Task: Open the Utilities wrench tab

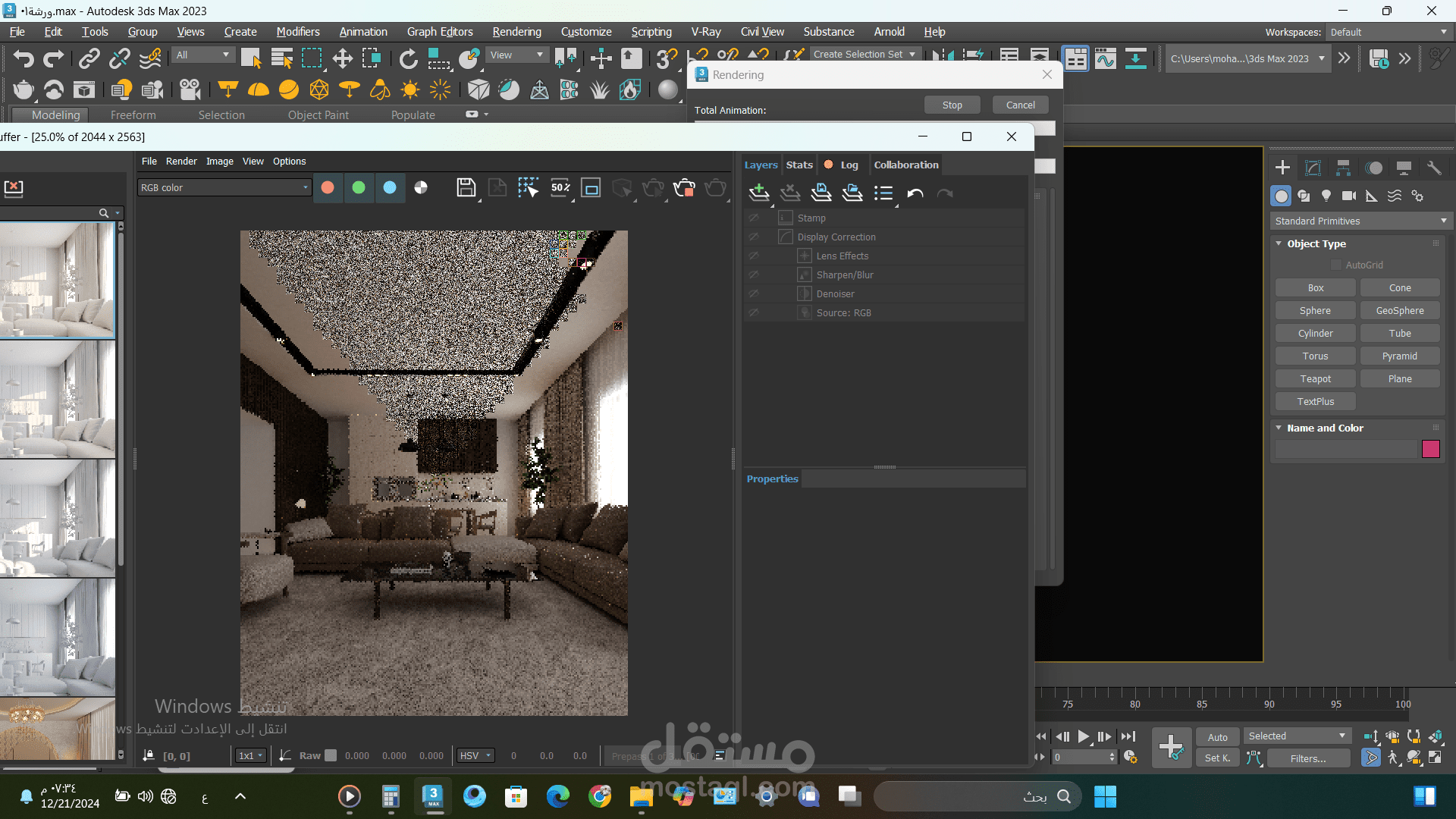Action: tap(1434, 168)
